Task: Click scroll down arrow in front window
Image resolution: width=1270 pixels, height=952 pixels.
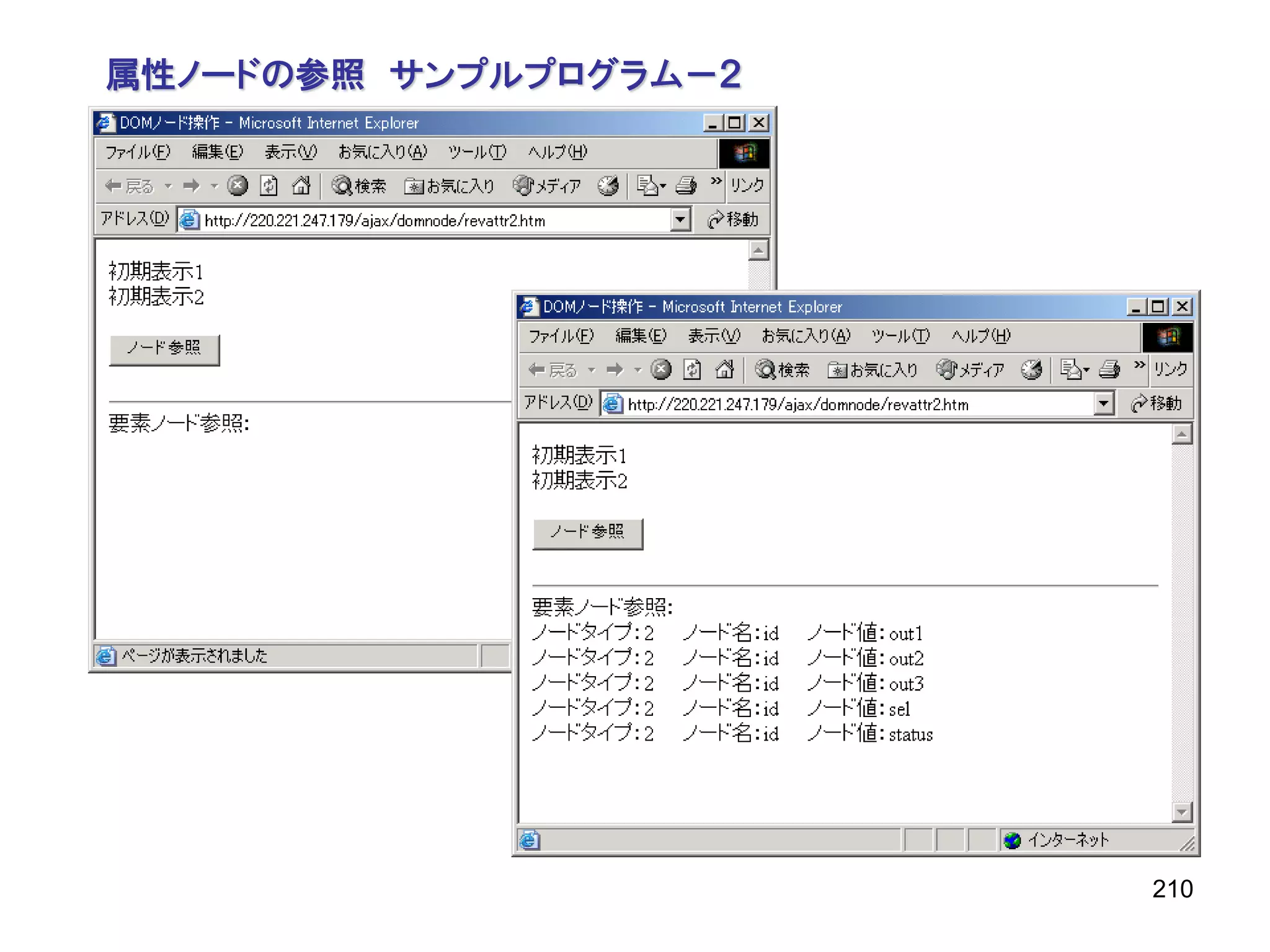Action: pos(1182,812)
